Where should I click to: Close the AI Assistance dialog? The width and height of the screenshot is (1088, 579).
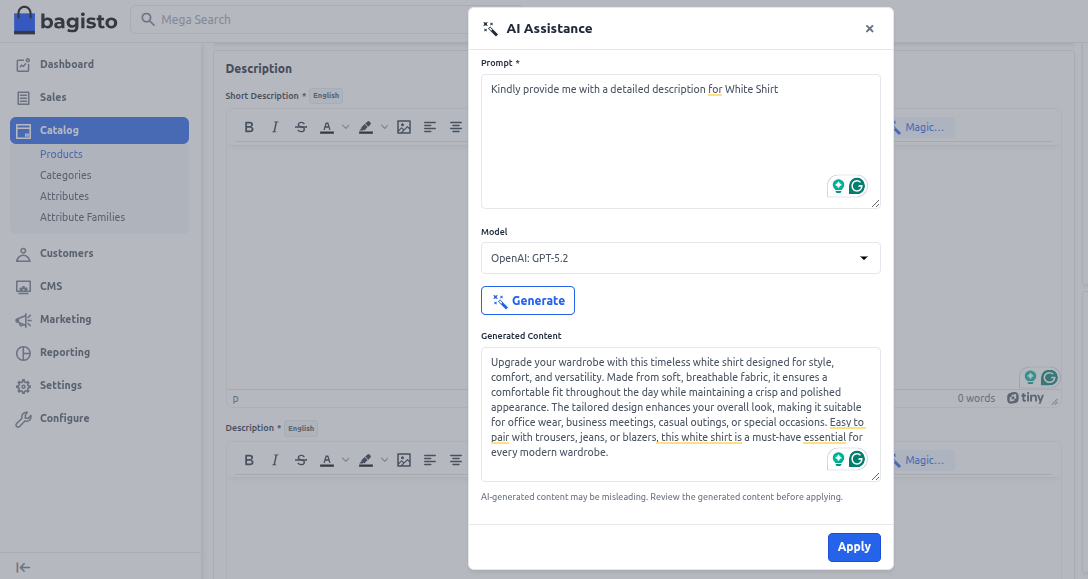(869, 29)
